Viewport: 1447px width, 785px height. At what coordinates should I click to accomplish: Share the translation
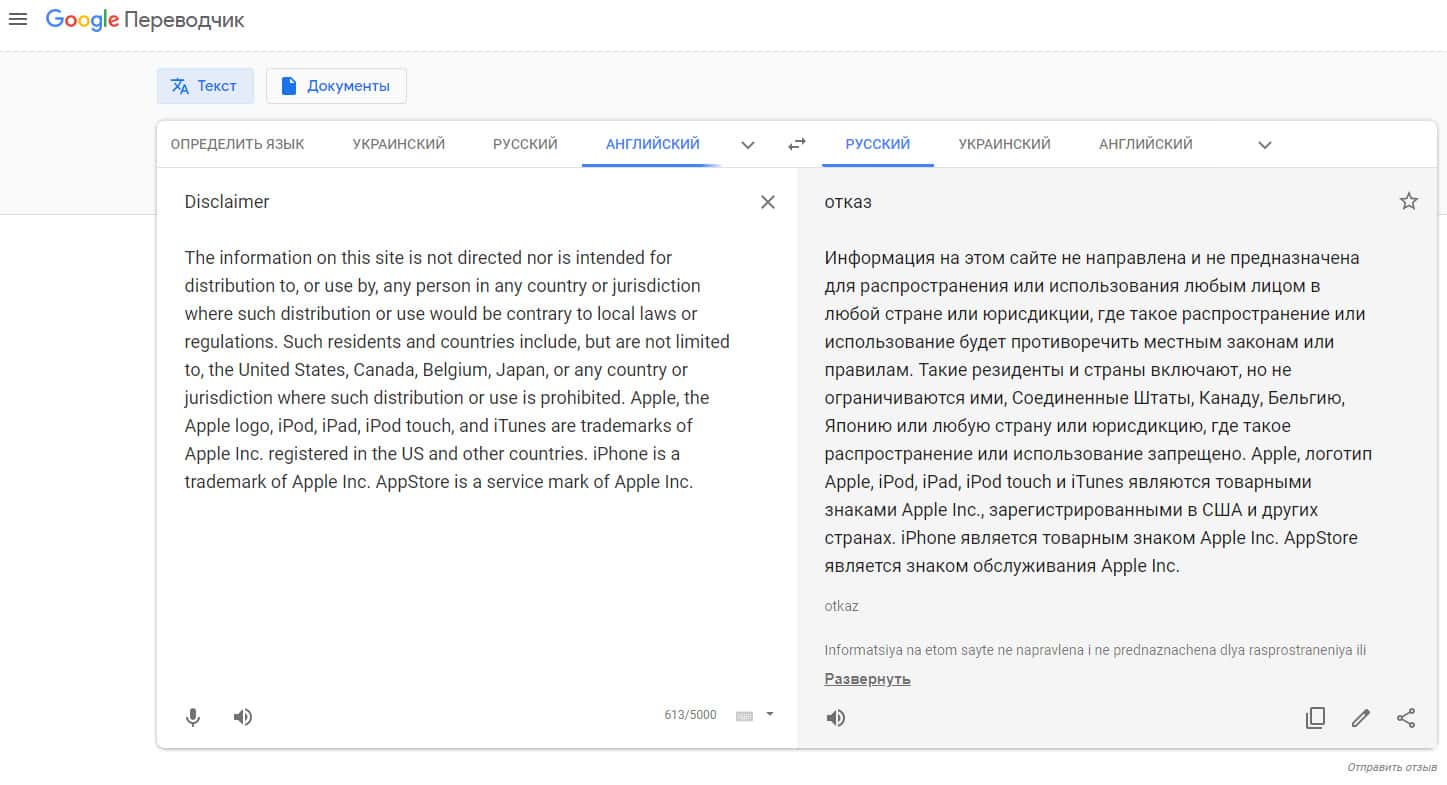tap(1405, 718)
